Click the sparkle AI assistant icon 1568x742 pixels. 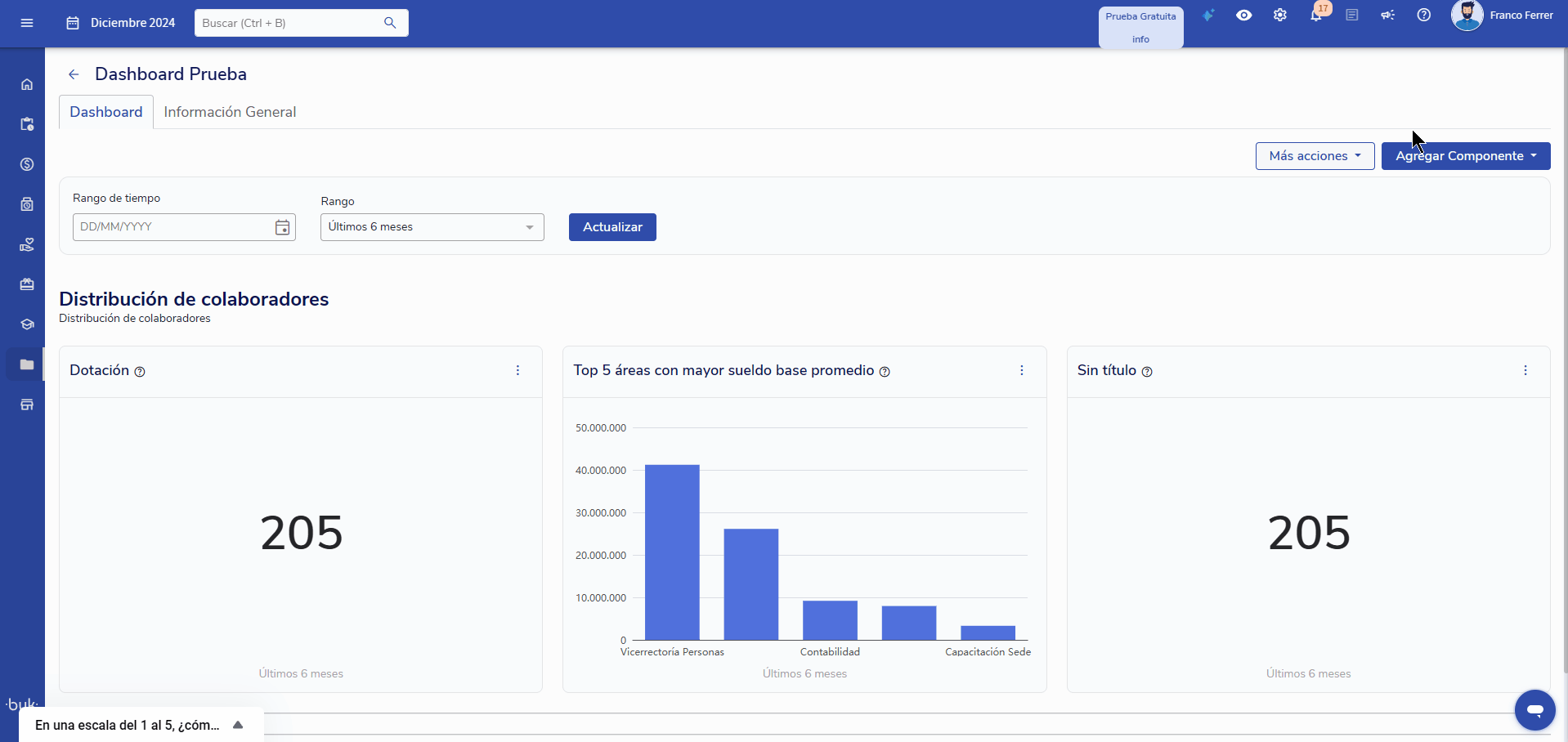point(1207,16)
